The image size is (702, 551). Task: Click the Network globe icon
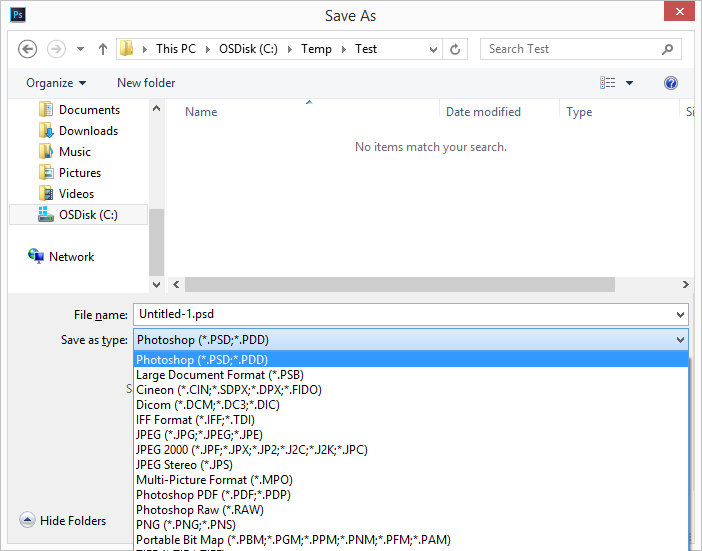(x=36, y=256)
